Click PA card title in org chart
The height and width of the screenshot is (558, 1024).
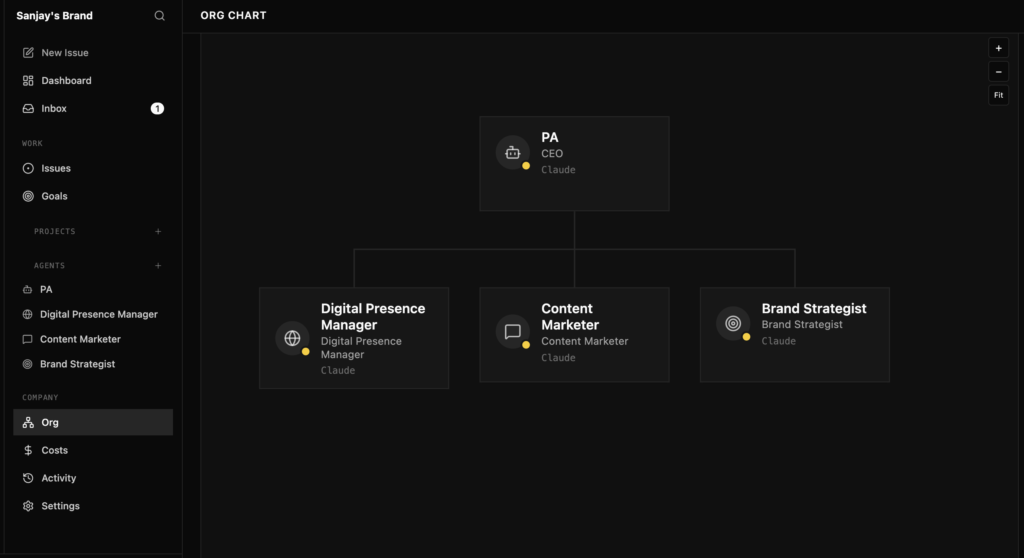click(x=550, y=137)
